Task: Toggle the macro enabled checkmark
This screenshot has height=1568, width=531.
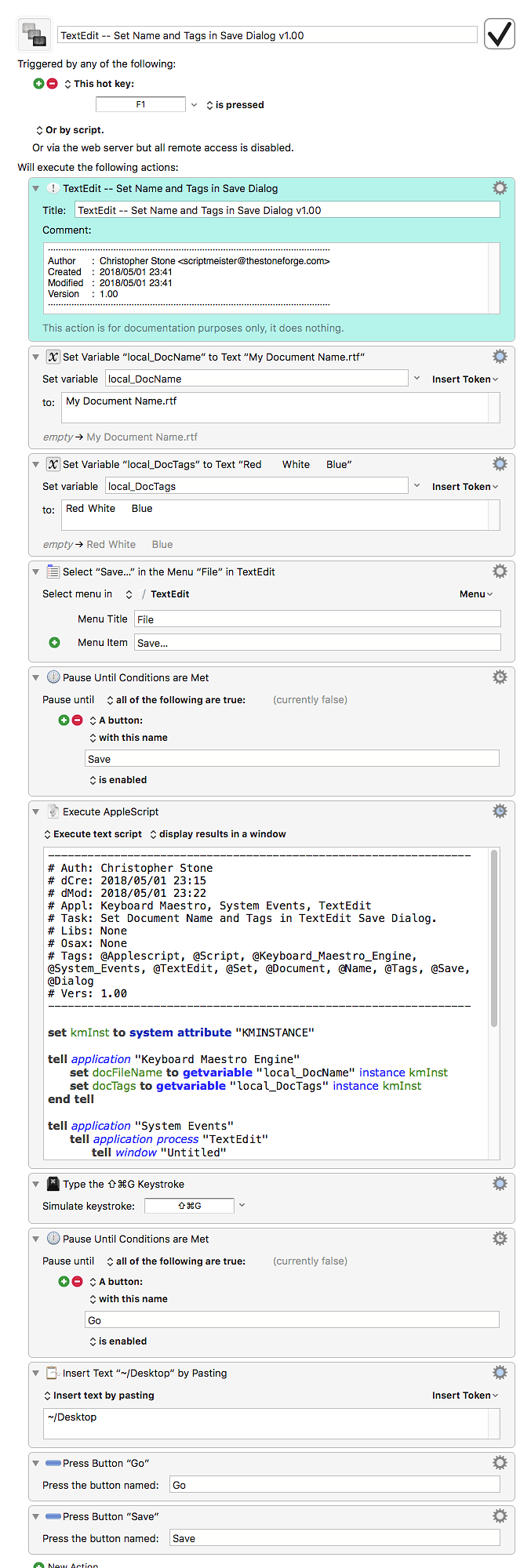Action: pyautogui.click(x=499, y=34)
